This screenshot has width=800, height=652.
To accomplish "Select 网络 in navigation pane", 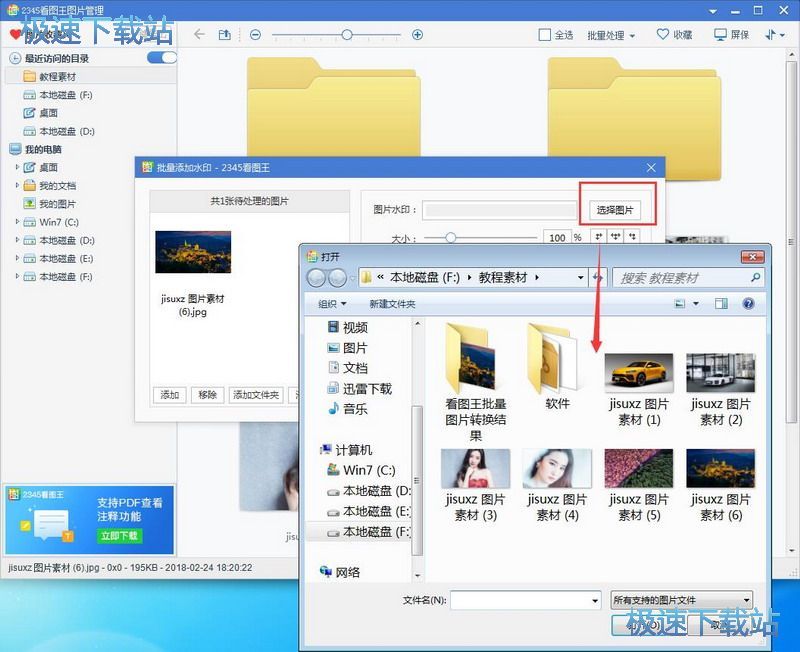I will point(340,572).
